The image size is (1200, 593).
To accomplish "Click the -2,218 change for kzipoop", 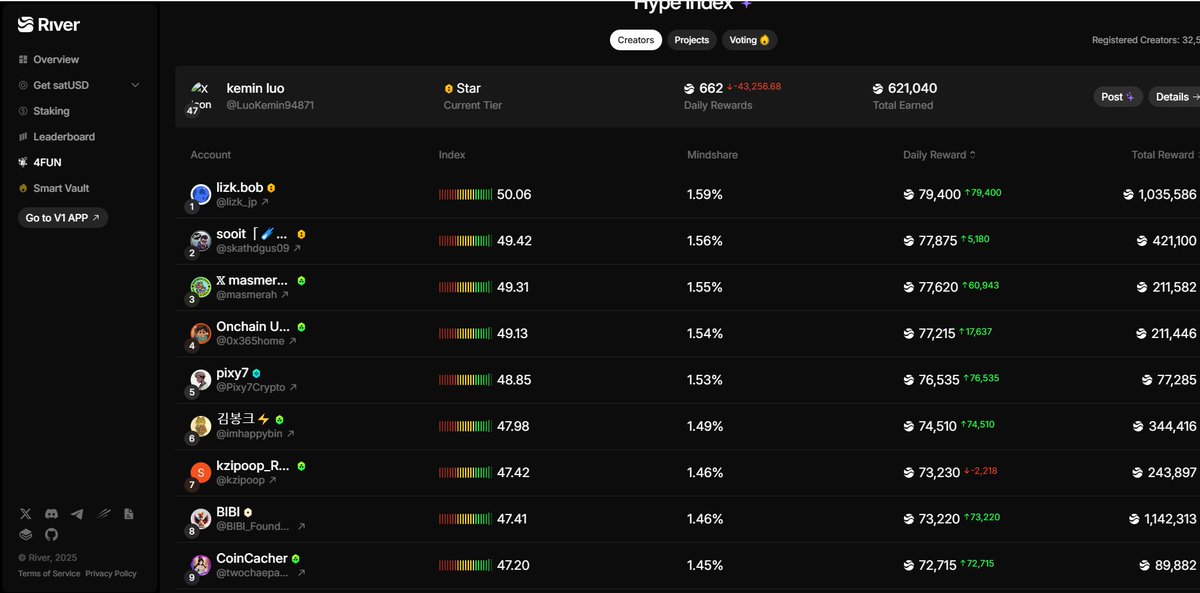I will click(981, 470).
